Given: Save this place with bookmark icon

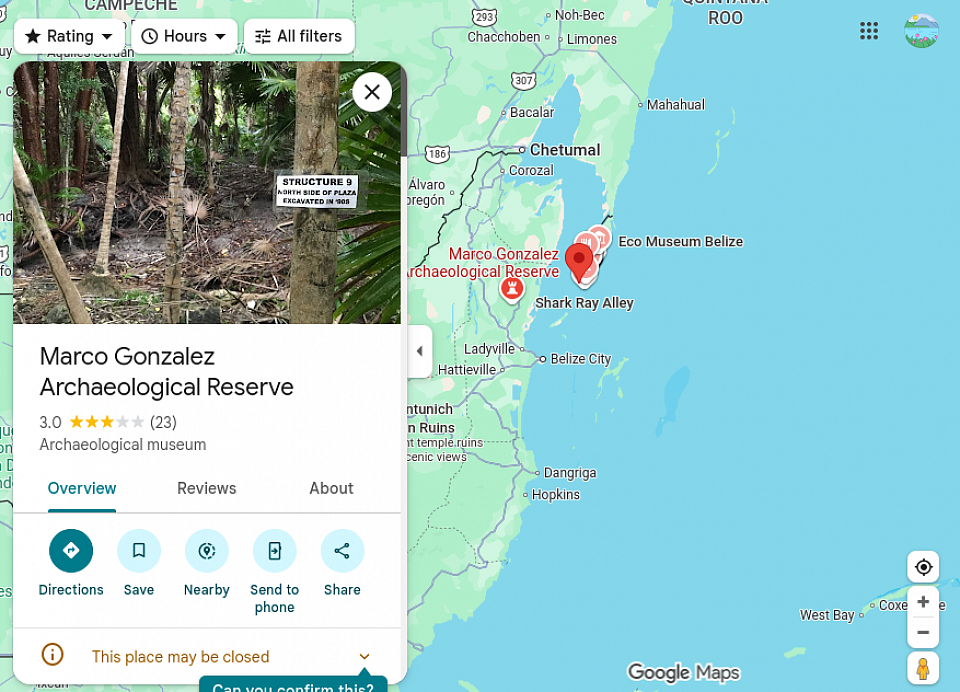Looking at the screenshot, I should tap(139, 551).
